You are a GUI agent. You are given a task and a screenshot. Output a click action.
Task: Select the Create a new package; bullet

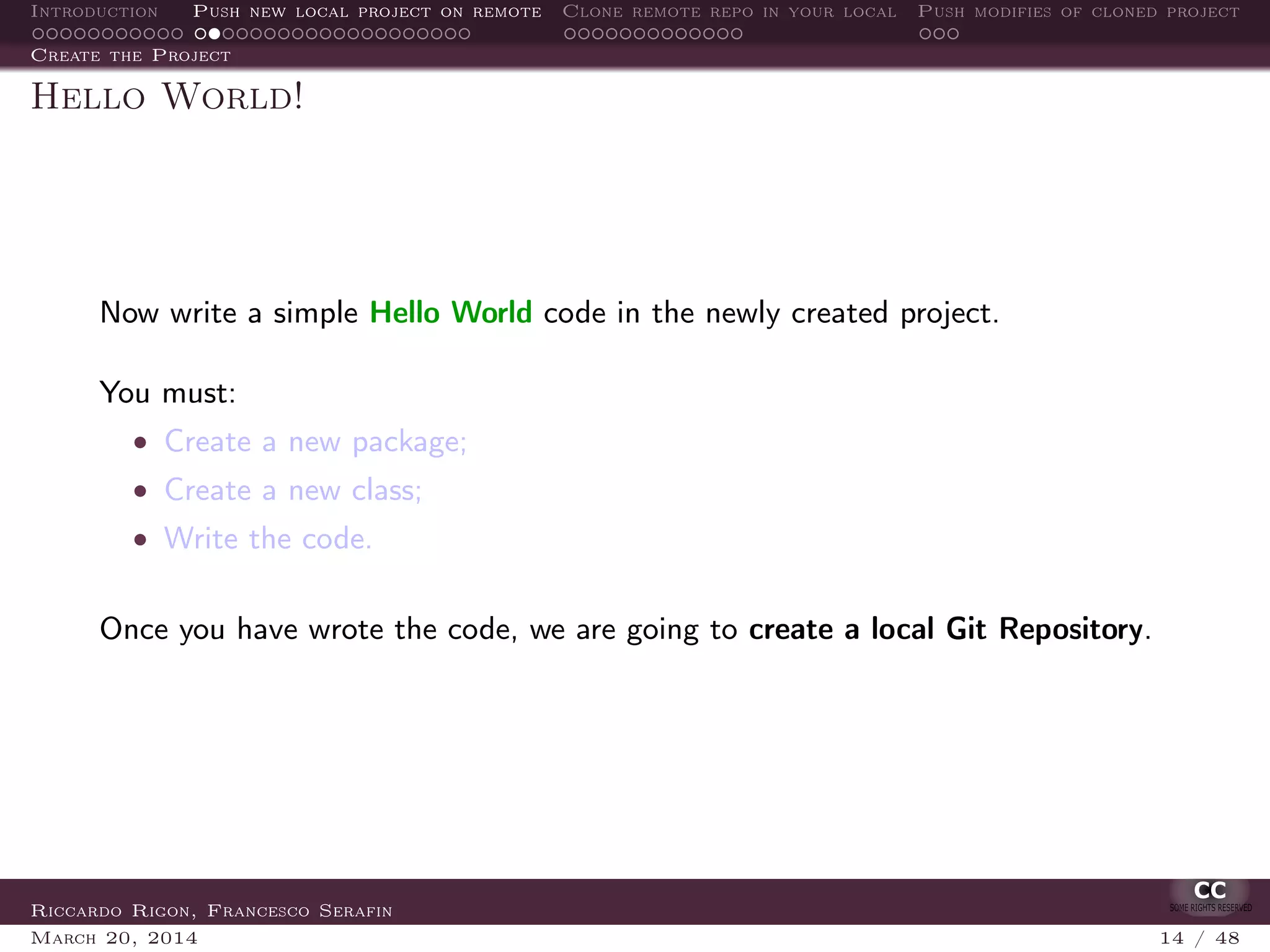point(316,443)
